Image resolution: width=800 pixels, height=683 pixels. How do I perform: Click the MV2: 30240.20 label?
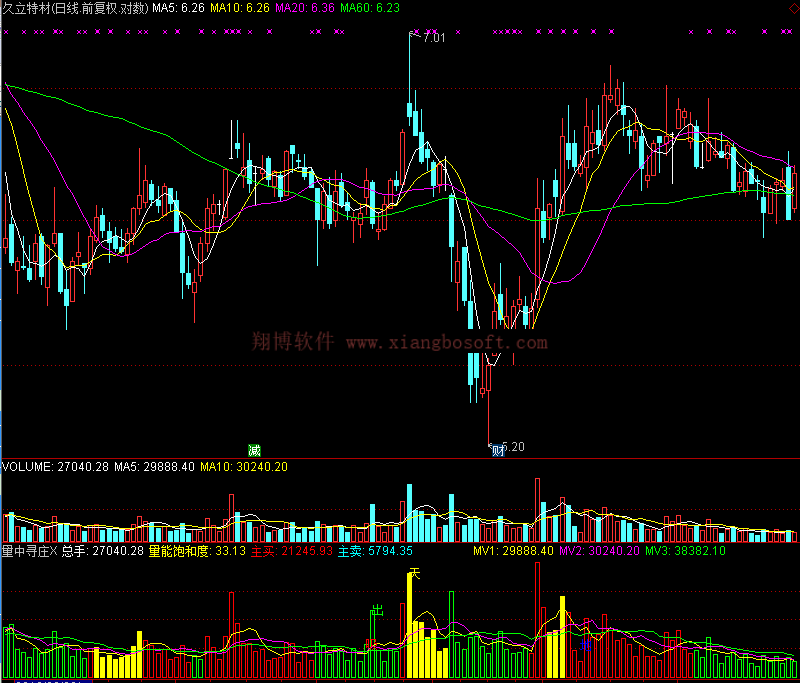(599, 551)
